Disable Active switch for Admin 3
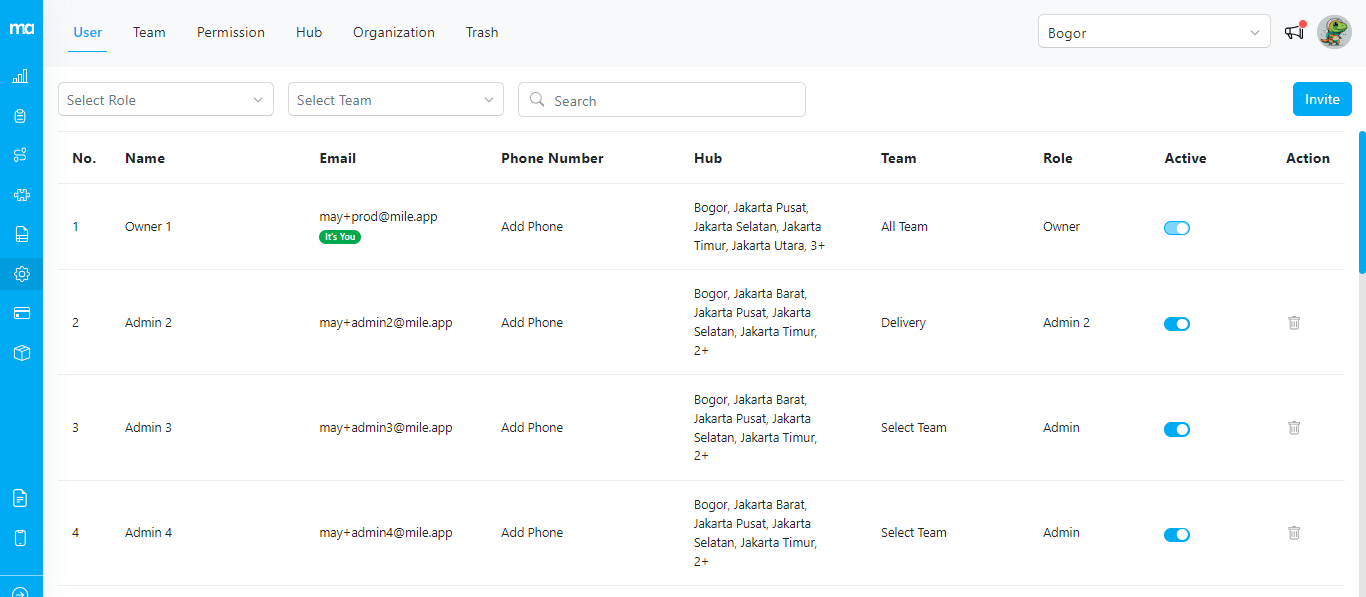This screenshot has width=1366, height=597. coord(1177,429)
